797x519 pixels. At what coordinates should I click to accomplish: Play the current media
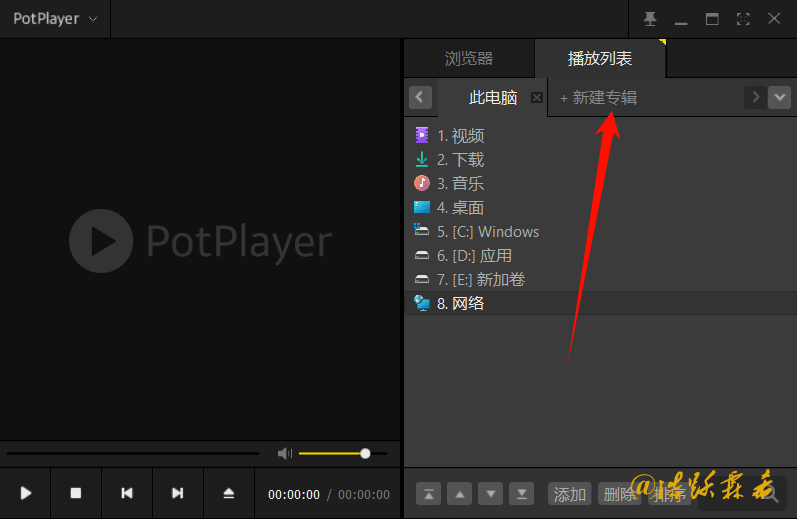coord(25,493)
